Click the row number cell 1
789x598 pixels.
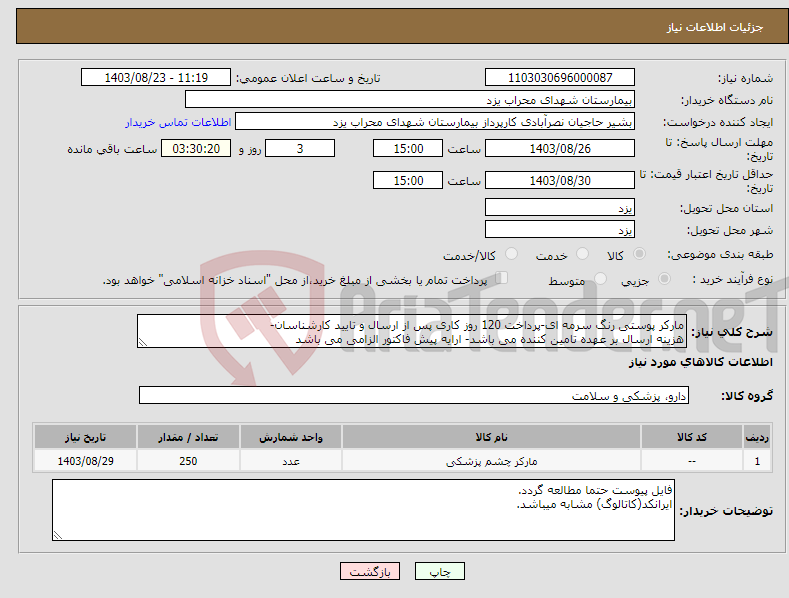click(x=757, y=461)
